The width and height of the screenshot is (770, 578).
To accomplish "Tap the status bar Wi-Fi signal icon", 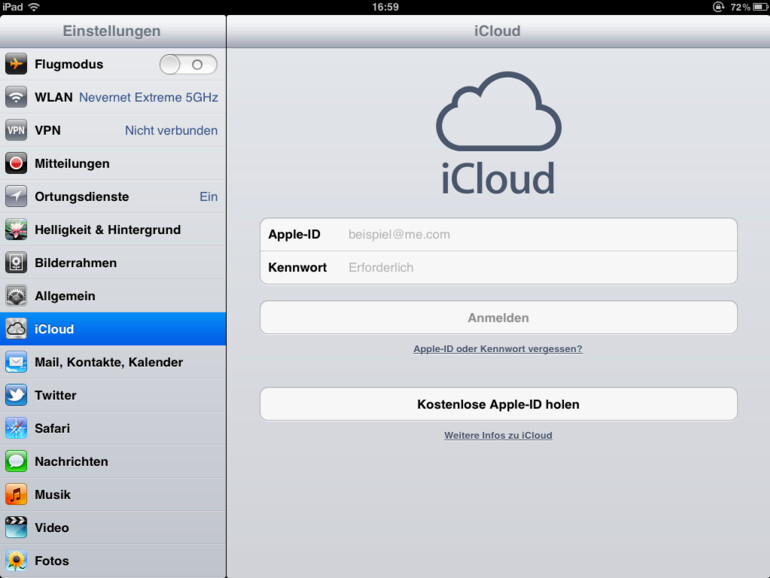I will click(x=34, y=7).
